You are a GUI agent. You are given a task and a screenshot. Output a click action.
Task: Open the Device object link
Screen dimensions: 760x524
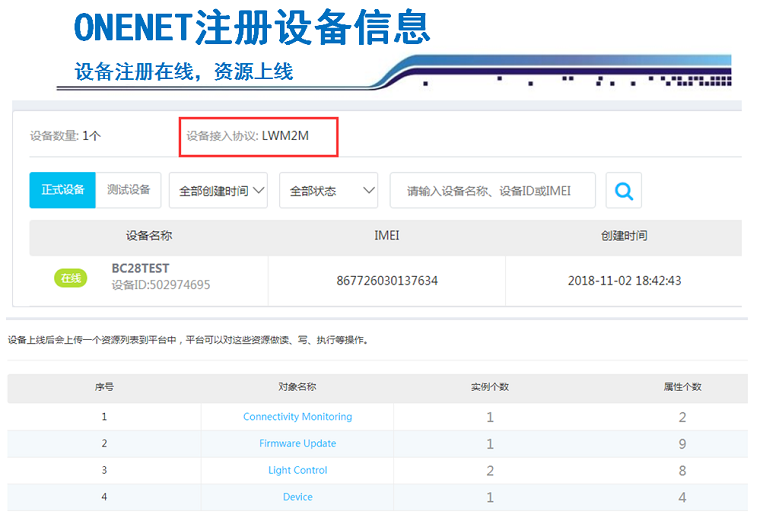coord(298,497)
